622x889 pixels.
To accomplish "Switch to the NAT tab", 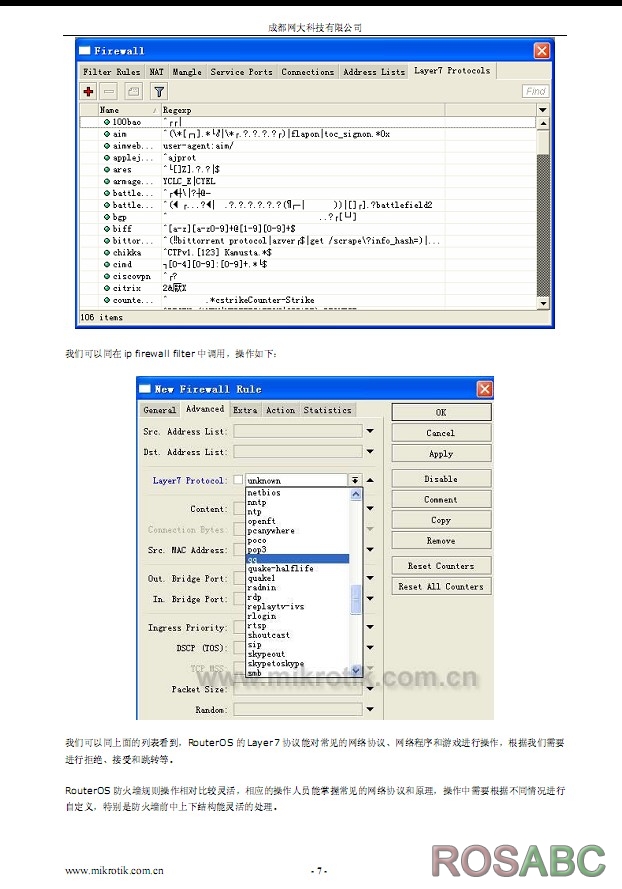I will tap(156, 72).
